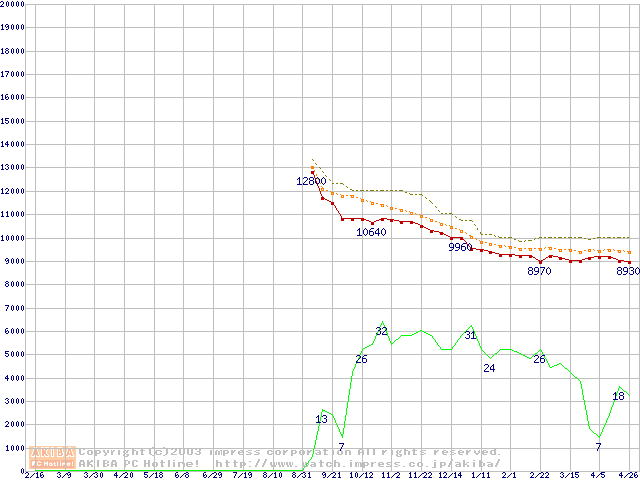Select the 10000 value on y-axis

(13, 238)
